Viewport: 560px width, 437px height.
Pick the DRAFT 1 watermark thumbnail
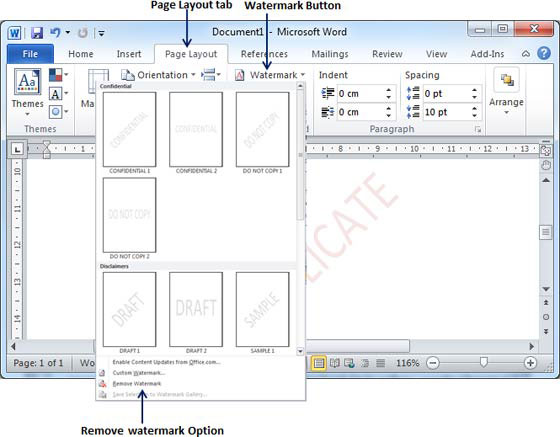129,309
